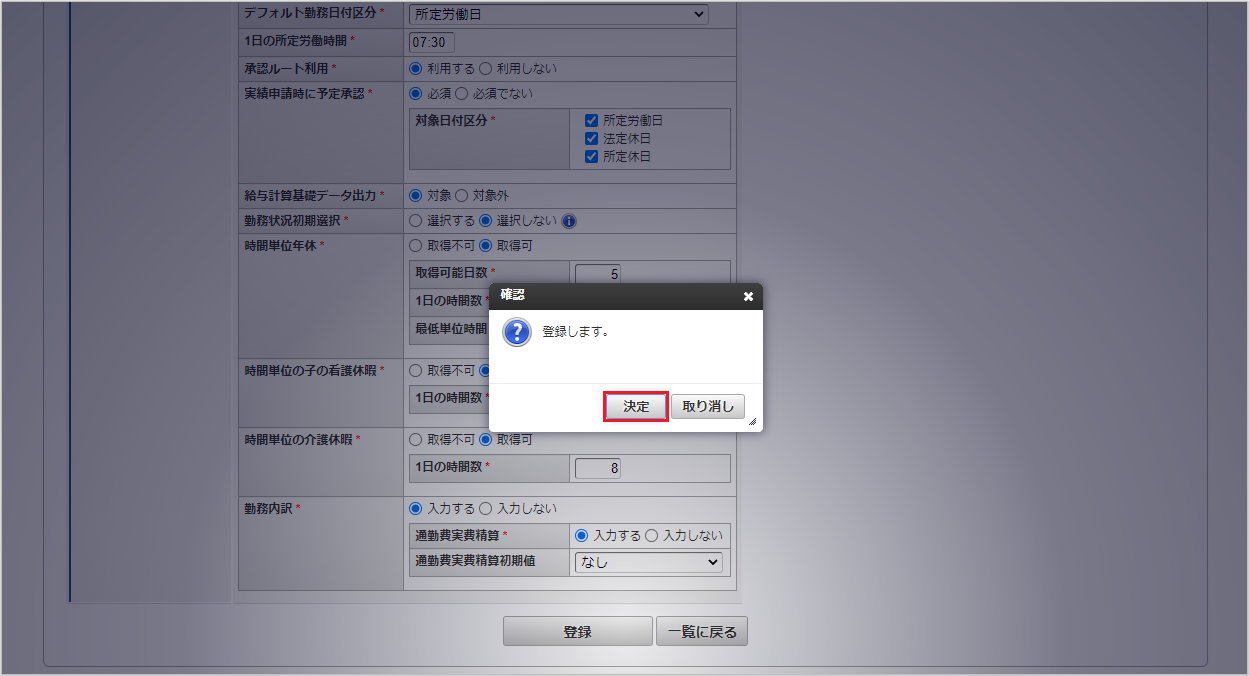
Task: Click the blue question mark dialog icon
Action: pos(517,333)
